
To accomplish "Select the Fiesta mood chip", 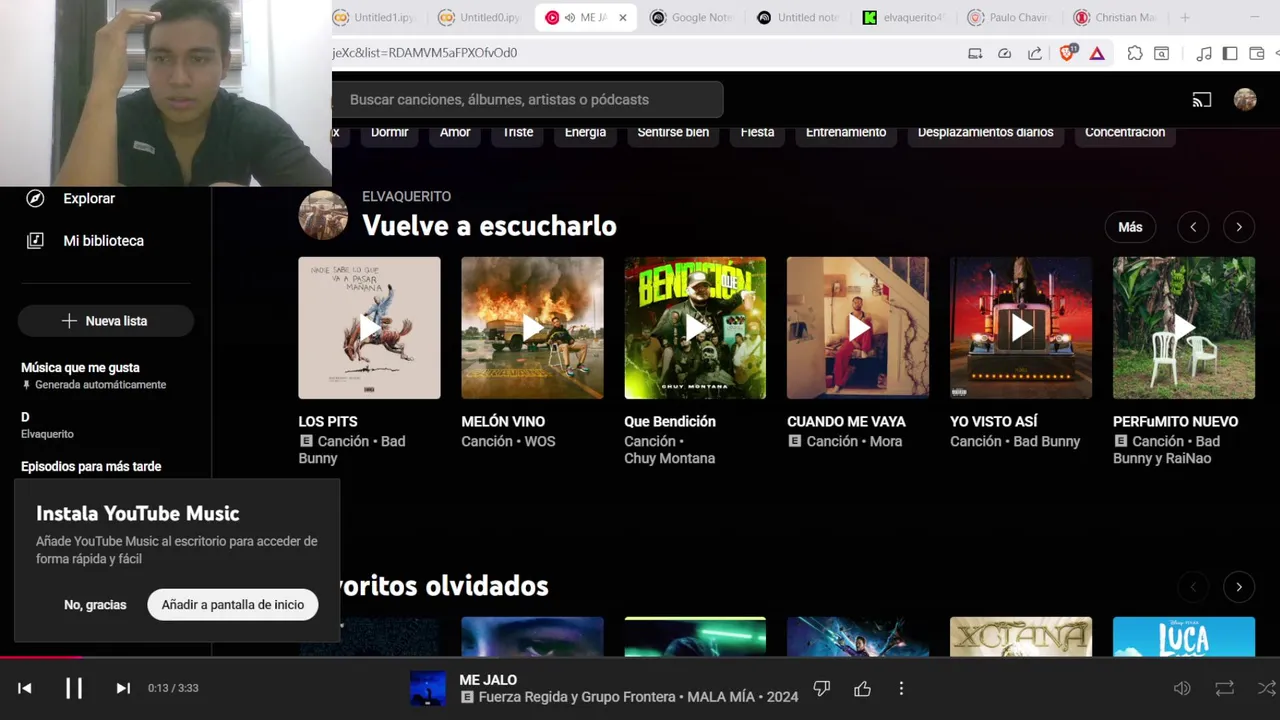I will click(x=757, y=132).
